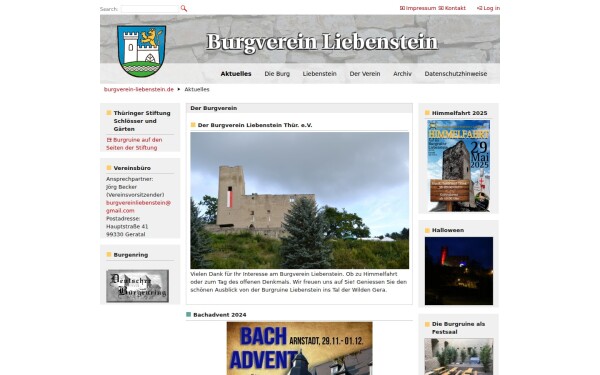
Task: Click Der Burgverein Liebenstein Thür. e.V. heading
Action: (x=255, y=125)
